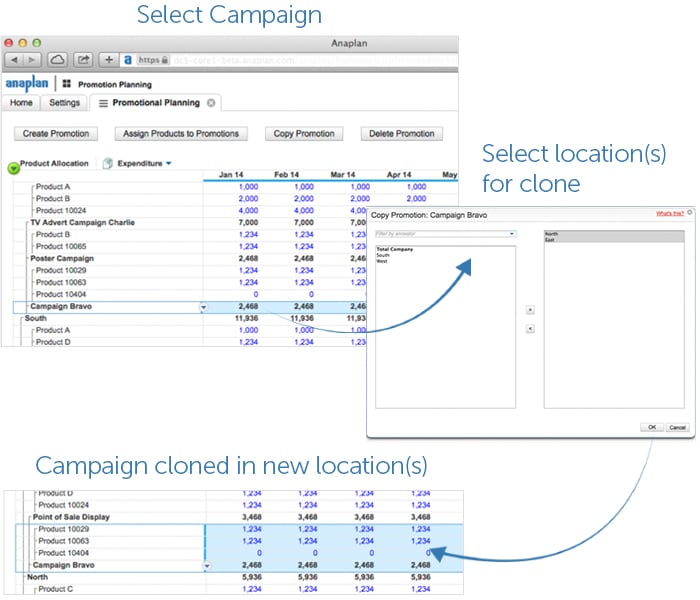Image resolution: width=700 pixels, height=600 pixels.
Task: Click the share icon in browser toolbar
Action: (83, 59)
